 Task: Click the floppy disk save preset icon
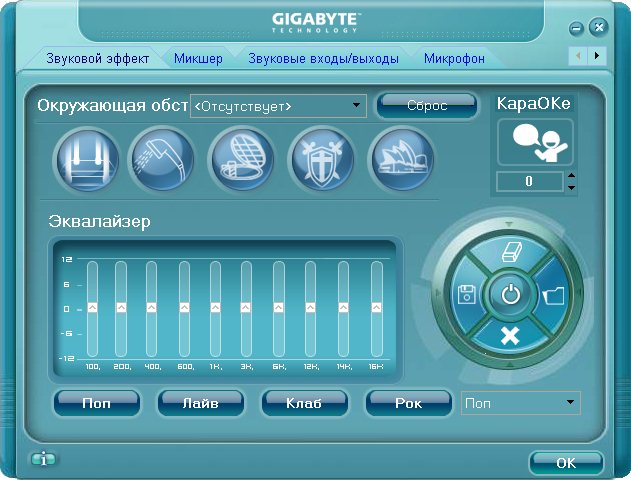(x=467, y=295)
